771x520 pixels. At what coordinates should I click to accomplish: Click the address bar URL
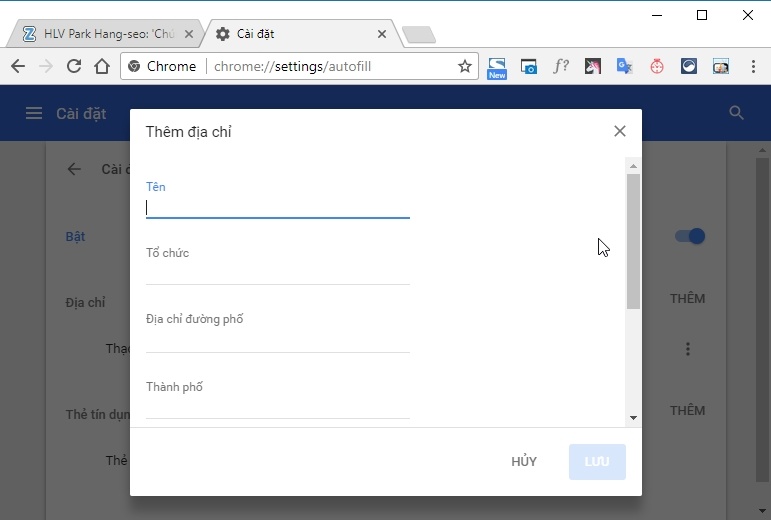click(x=293, y=66)
